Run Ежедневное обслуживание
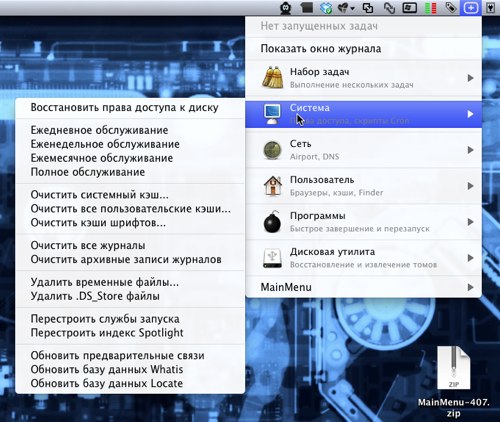 [130, 130]
